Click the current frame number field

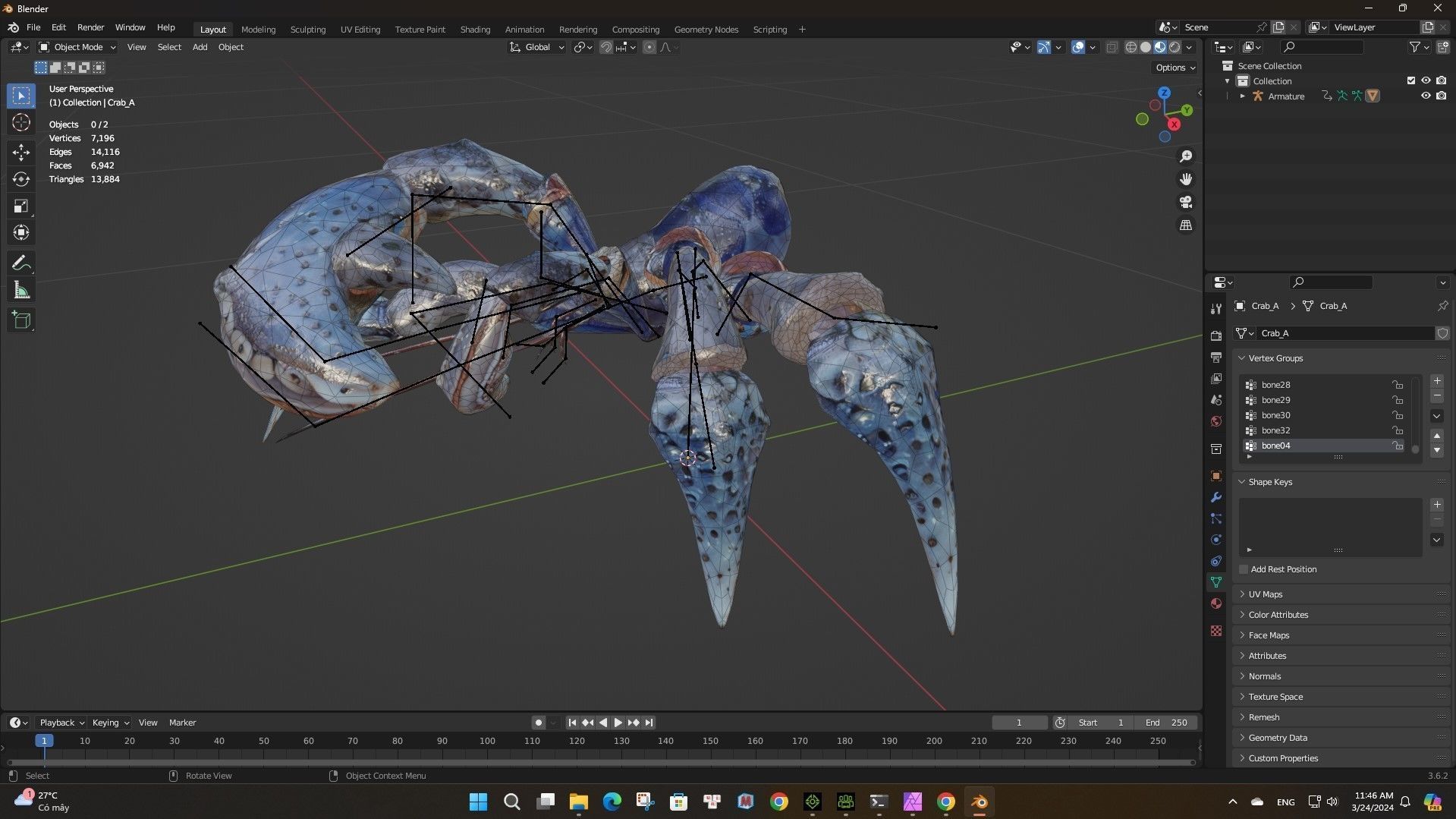tap(1019, 723)
